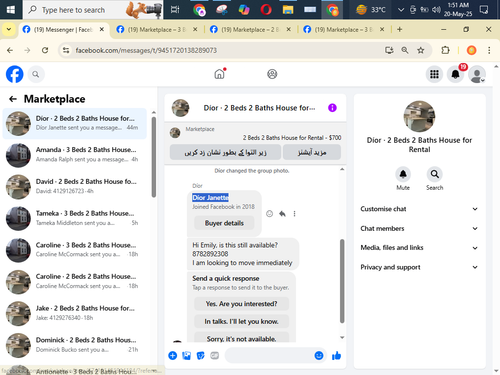500x375 pixels.
Task: Open the Tameka 3 Beds 2 Baths conversation
Action: coord(75,218)
